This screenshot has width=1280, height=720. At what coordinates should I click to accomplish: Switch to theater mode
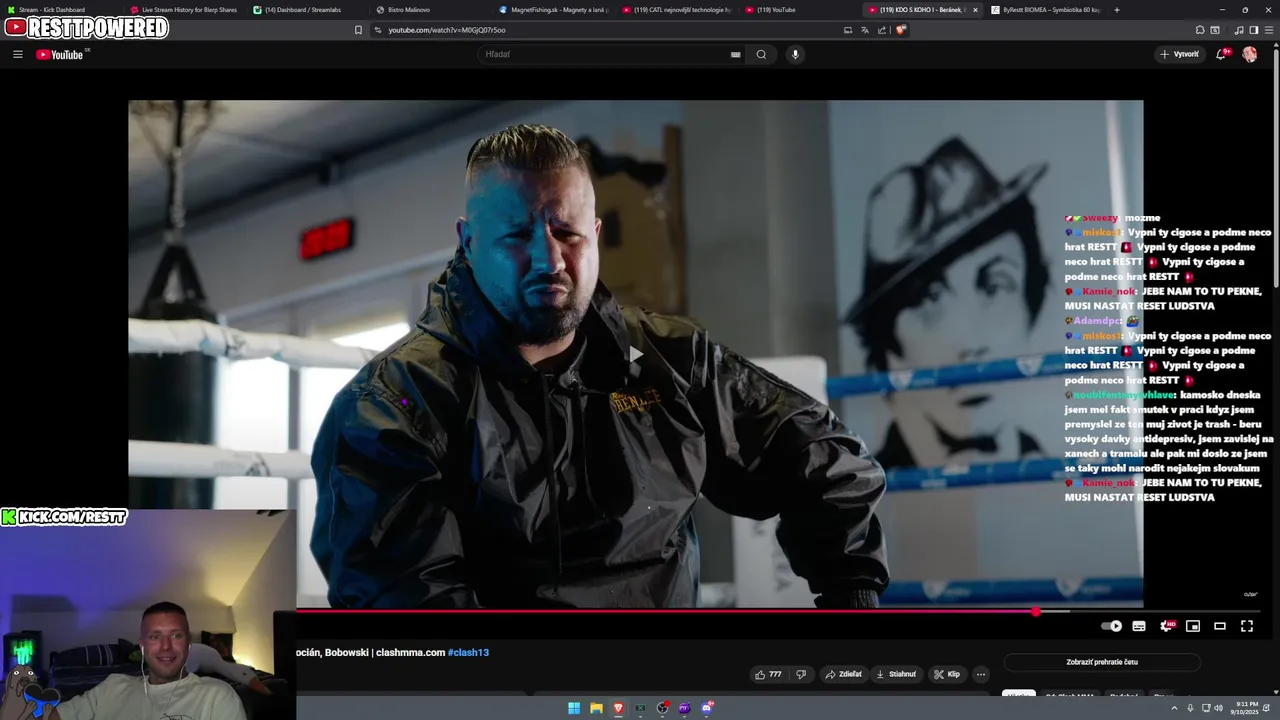point(1220,626)
